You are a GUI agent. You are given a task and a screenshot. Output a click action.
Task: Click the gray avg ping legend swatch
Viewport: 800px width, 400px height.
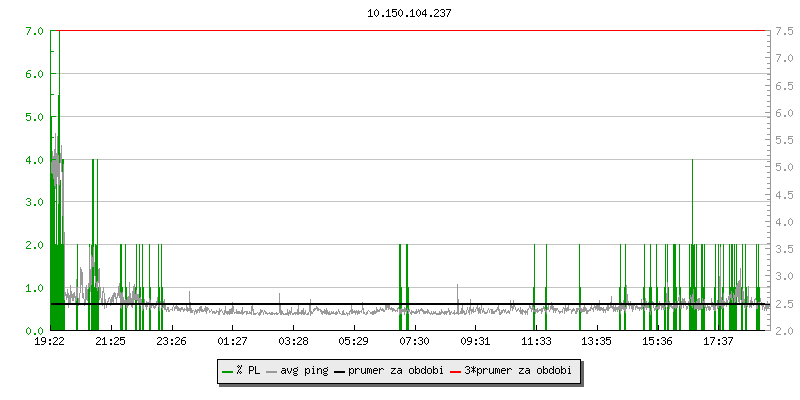pos(271,371)
